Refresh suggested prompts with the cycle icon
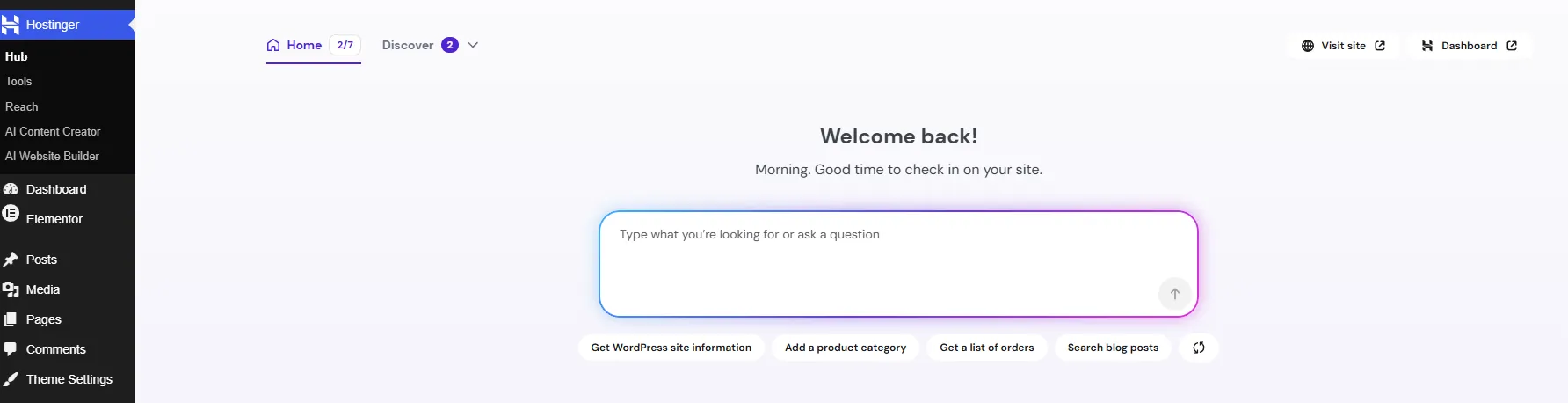1568x403 pixels. [x=1199, y=348]
